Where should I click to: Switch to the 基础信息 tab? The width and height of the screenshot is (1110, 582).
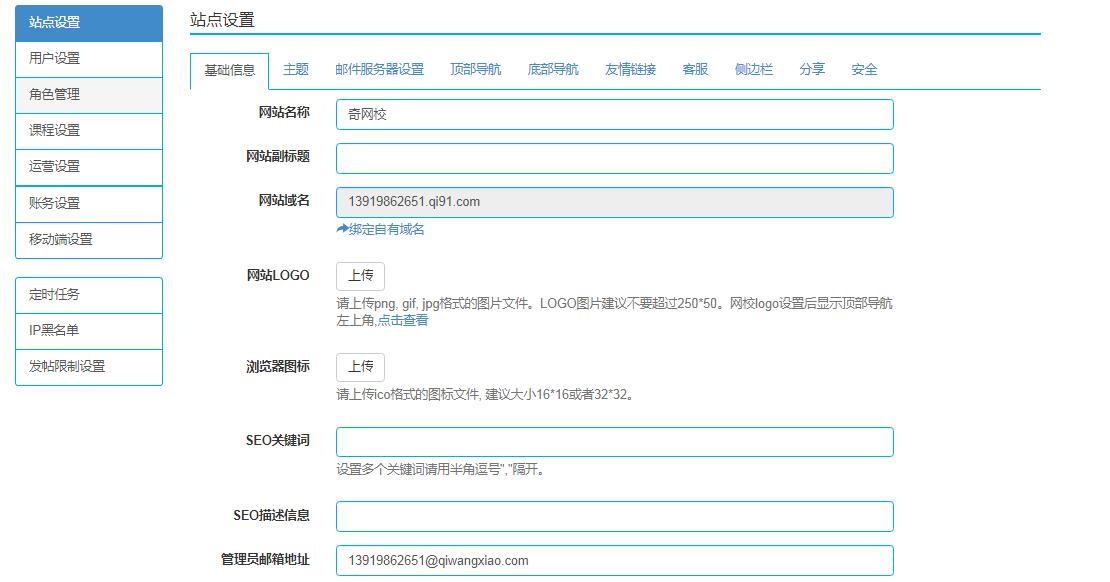(229, 71)
